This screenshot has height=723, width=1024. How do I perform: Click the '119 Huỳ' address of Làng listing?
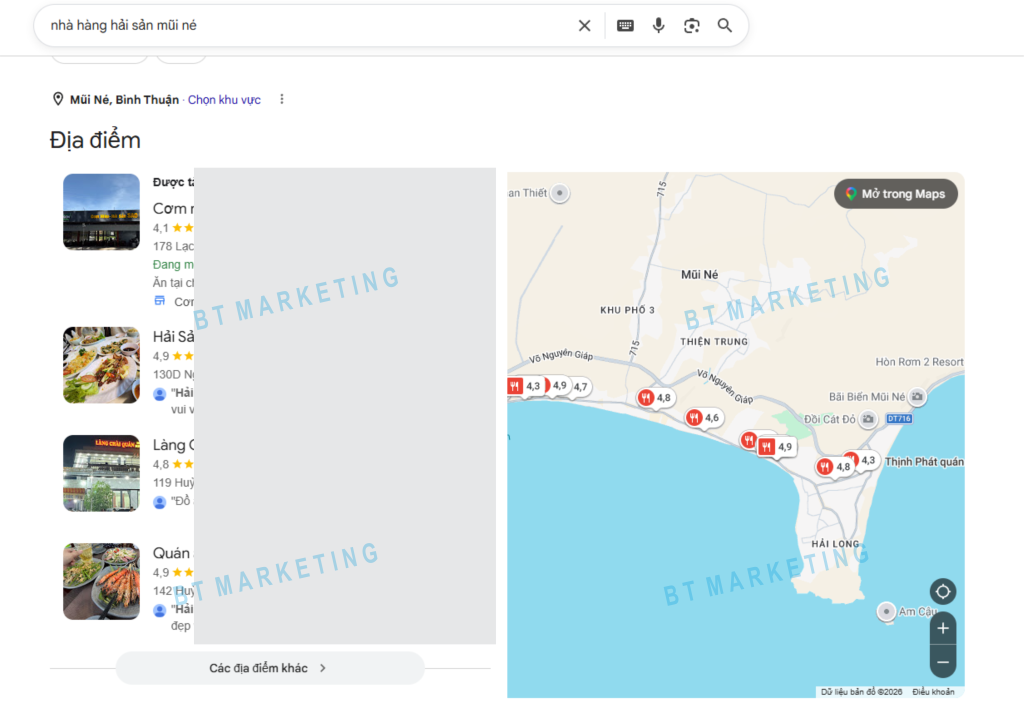pos(173,483)
